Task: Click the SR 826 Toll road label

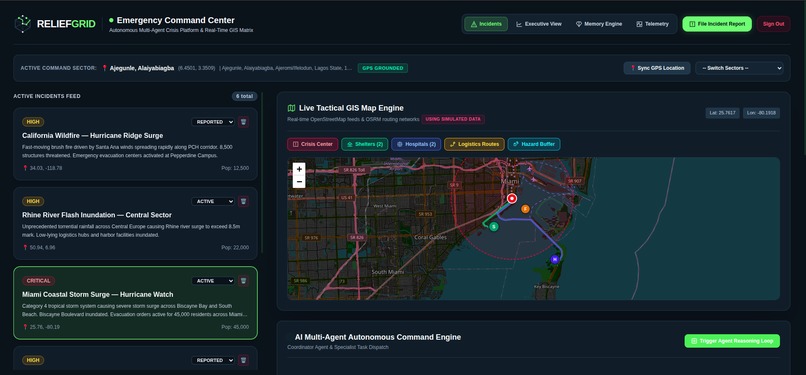Action: click(354, 170)
